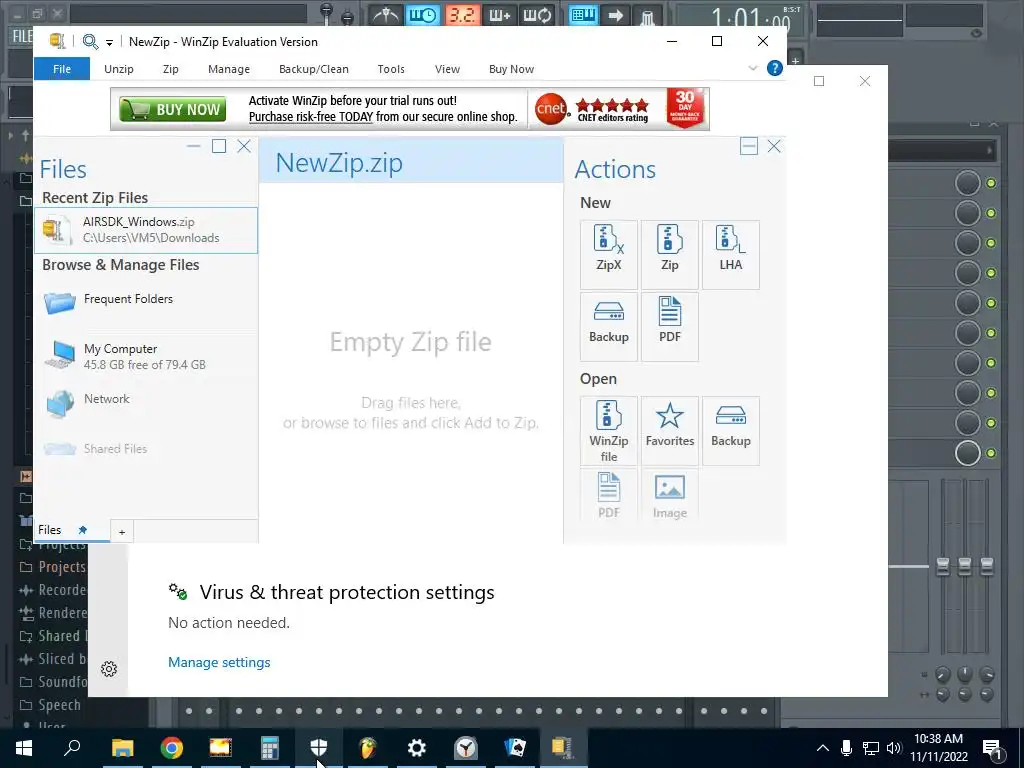Open FL Studio from the taskbar

[368, 748]
